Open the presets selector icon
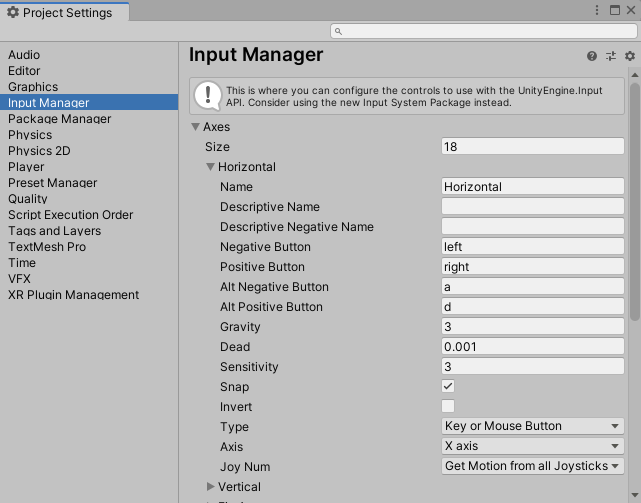Screen dimensions: 641x503 (x=611, y=56)
